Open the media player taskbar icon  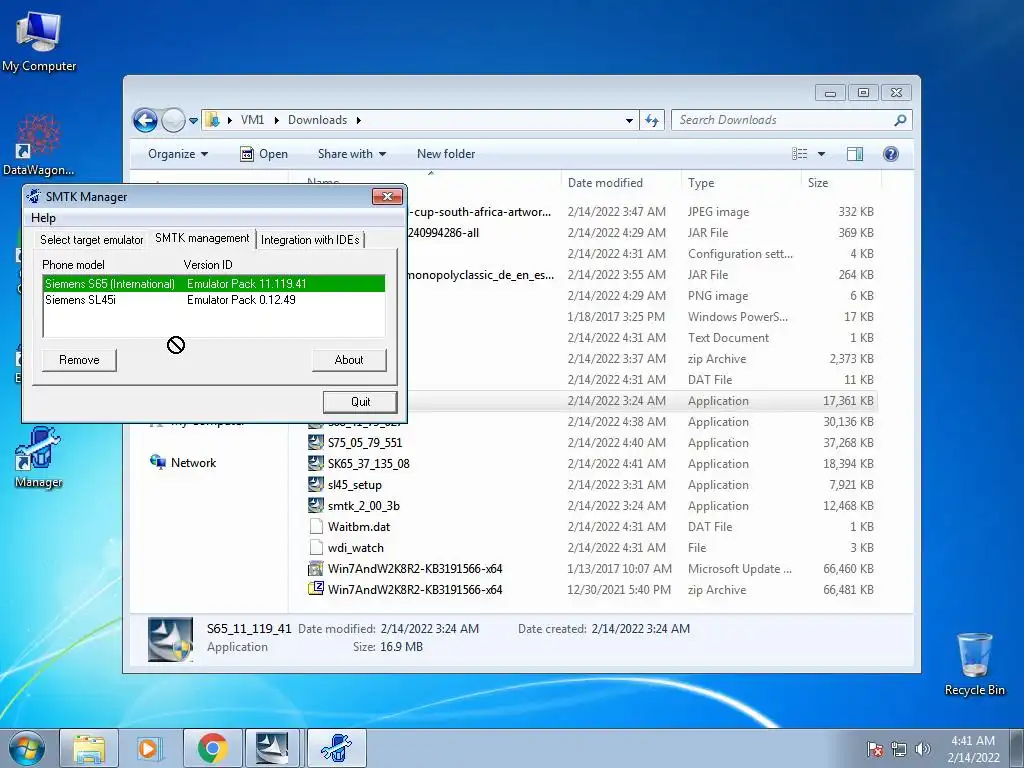[149, 748]
